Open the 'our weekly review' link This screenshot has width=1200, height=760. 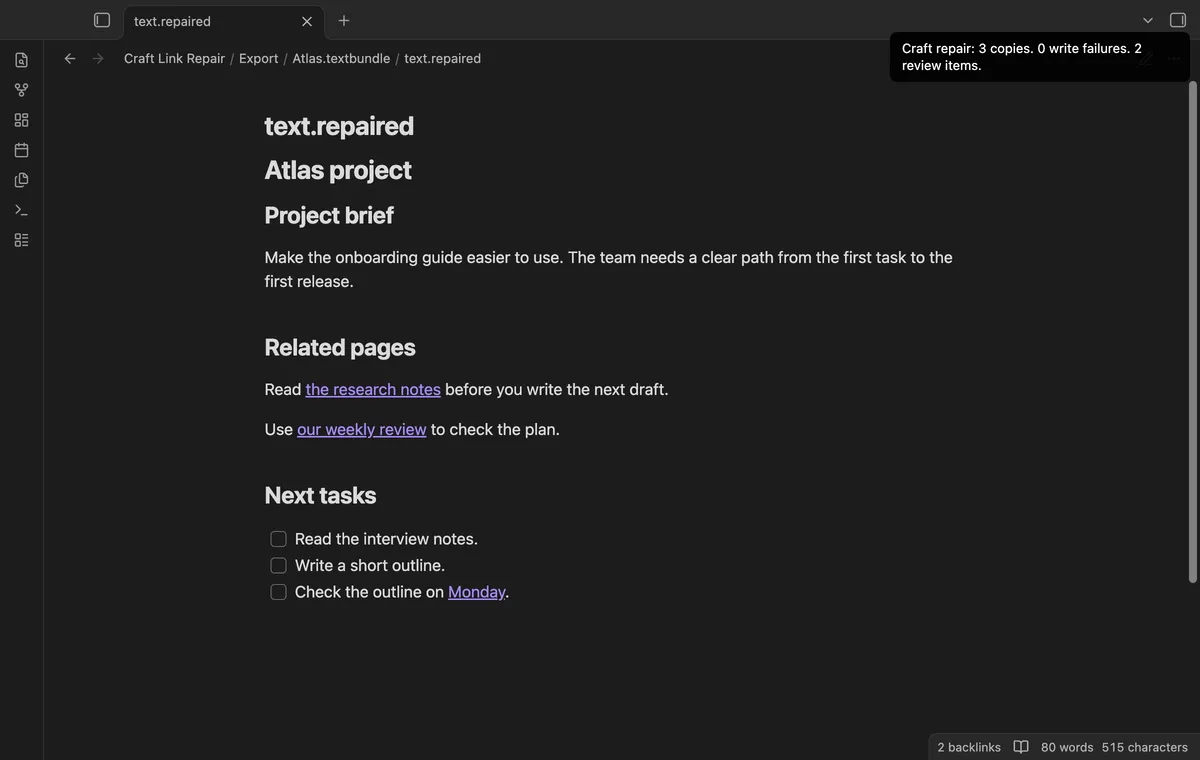(x=362, y=429)
